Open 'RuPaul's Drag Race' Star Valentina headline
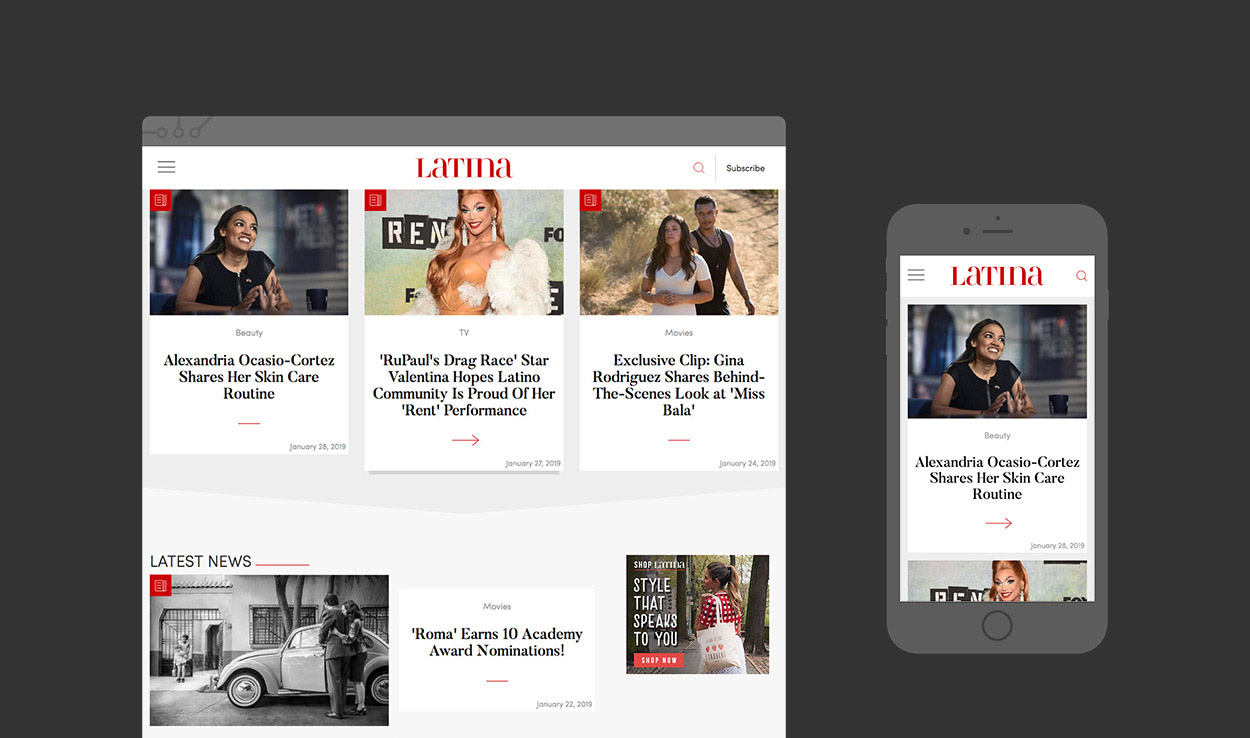The height and width of the screenshot is (738, 1250). 464,385
